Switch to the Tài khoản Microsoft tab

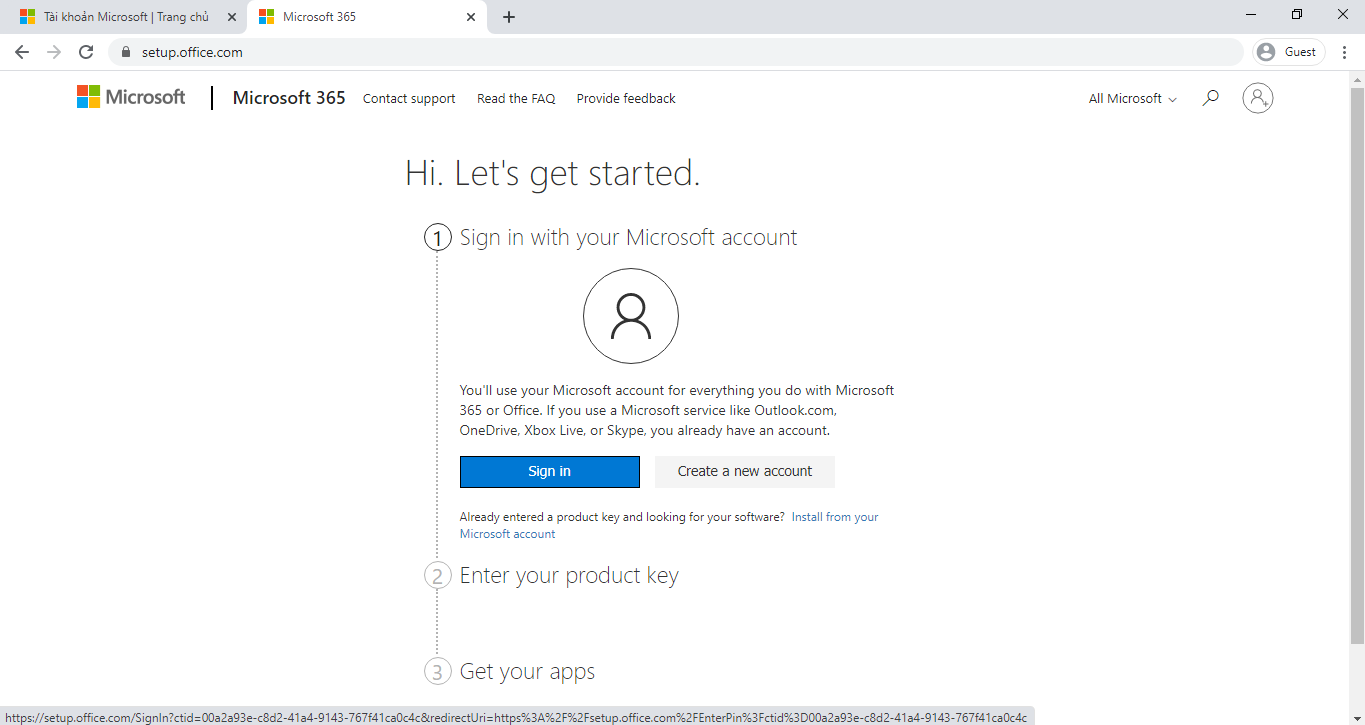point(120,16)
